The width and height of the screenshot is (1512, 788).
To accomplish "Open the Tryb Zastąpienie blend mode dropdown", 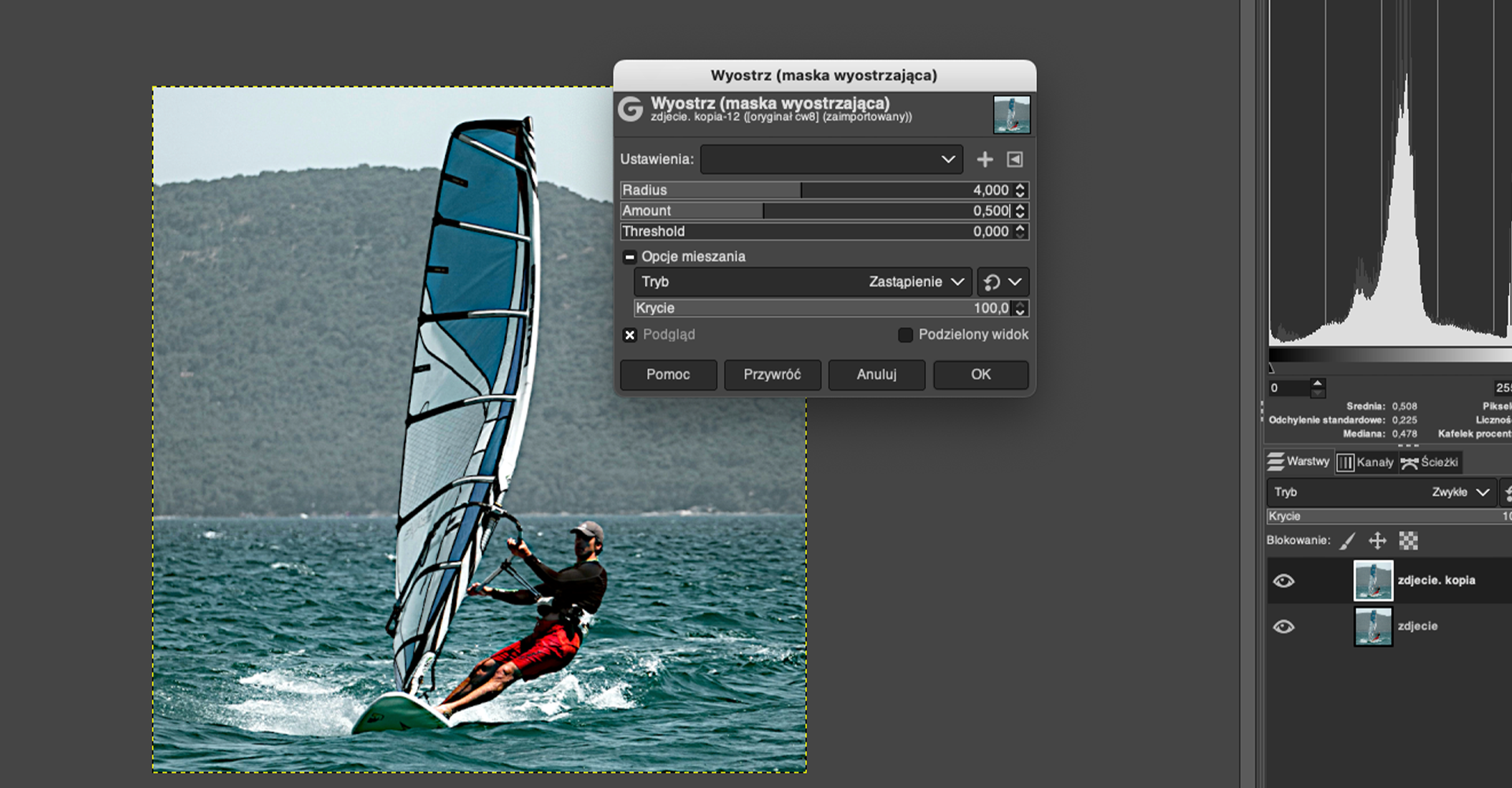I will (x=803, y=281).
